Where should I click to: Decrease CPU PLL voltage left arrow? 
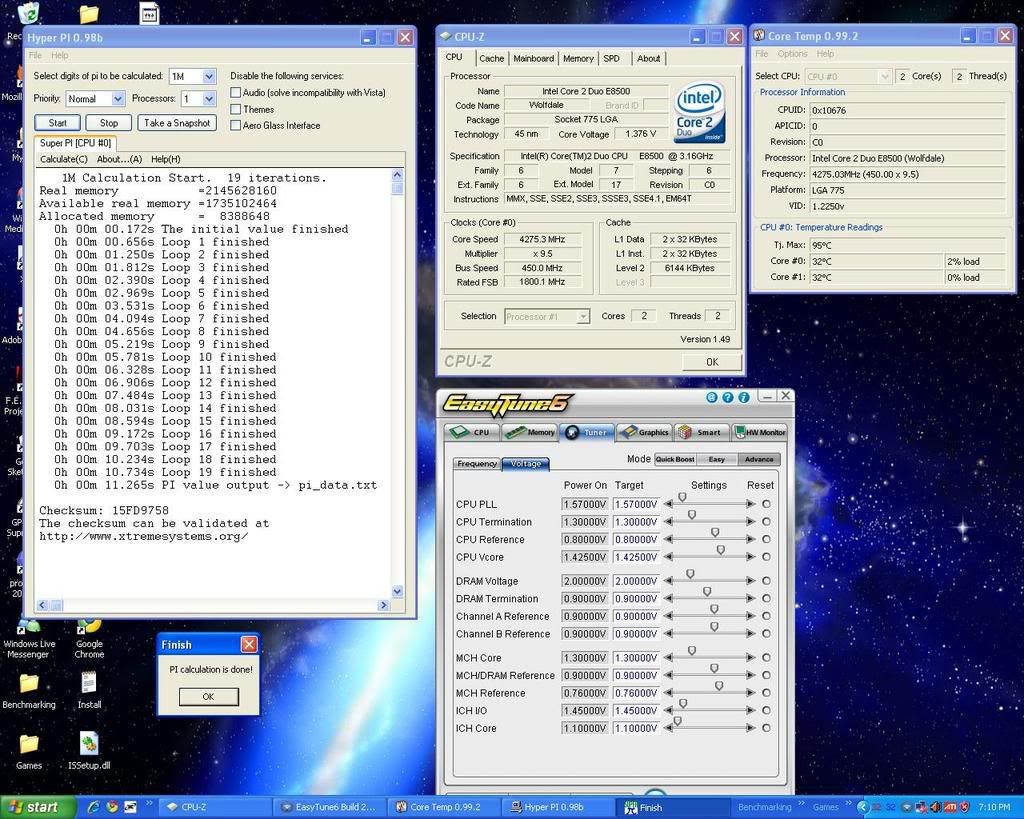click(x=668, y=504)
